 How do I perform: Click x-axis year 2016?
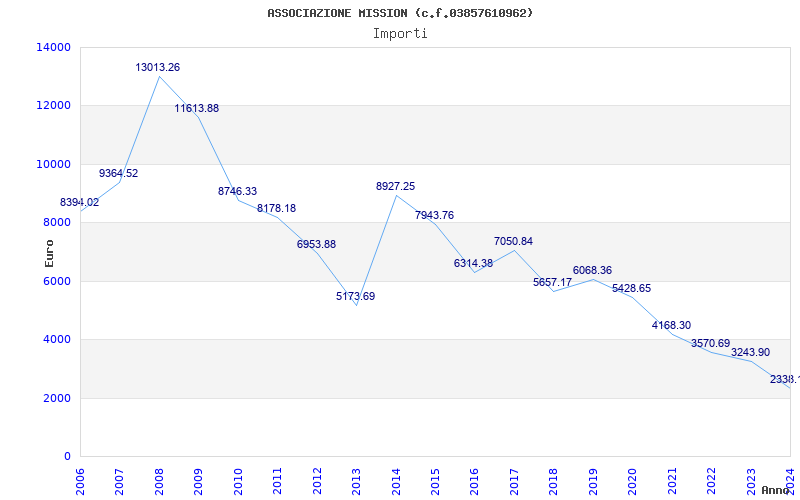(474, 481)
